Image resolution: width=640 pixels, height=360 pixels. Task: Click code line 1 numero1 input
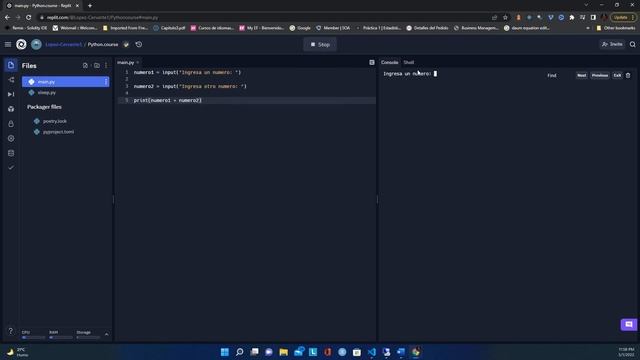187,72
